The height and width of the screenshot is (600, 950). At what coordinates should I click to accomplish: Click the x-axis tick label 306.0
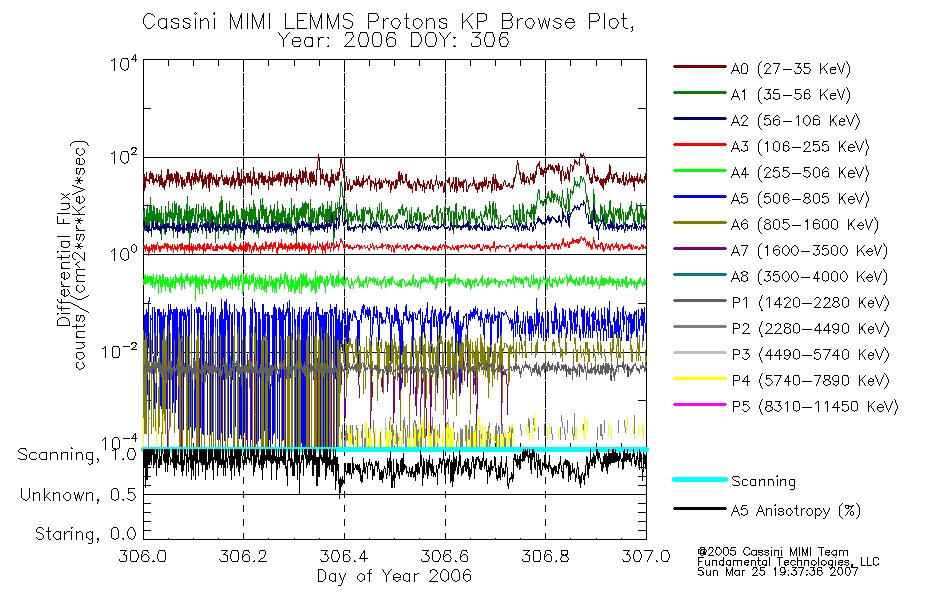point(143,556)
